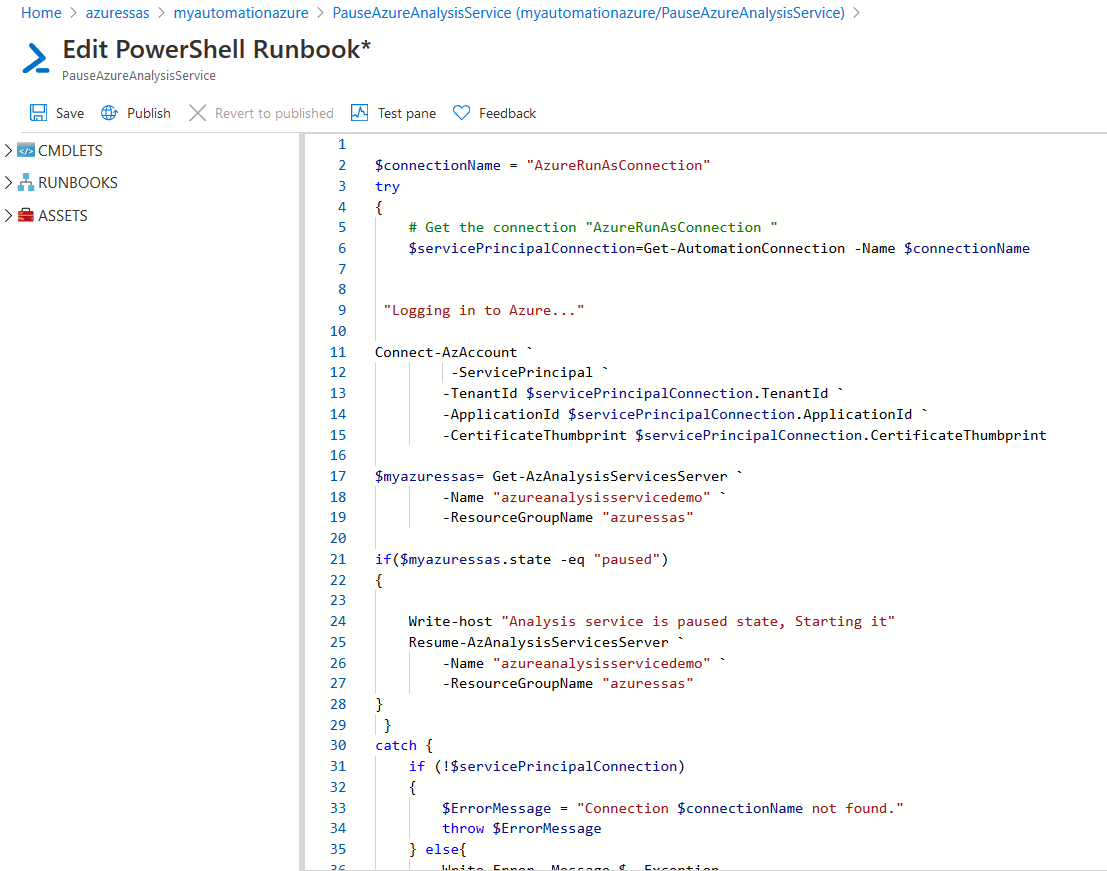Viewport: 1107px width, 871px height.
Task: Open the CMDLETS tree item label
Action: pos(70,150)
